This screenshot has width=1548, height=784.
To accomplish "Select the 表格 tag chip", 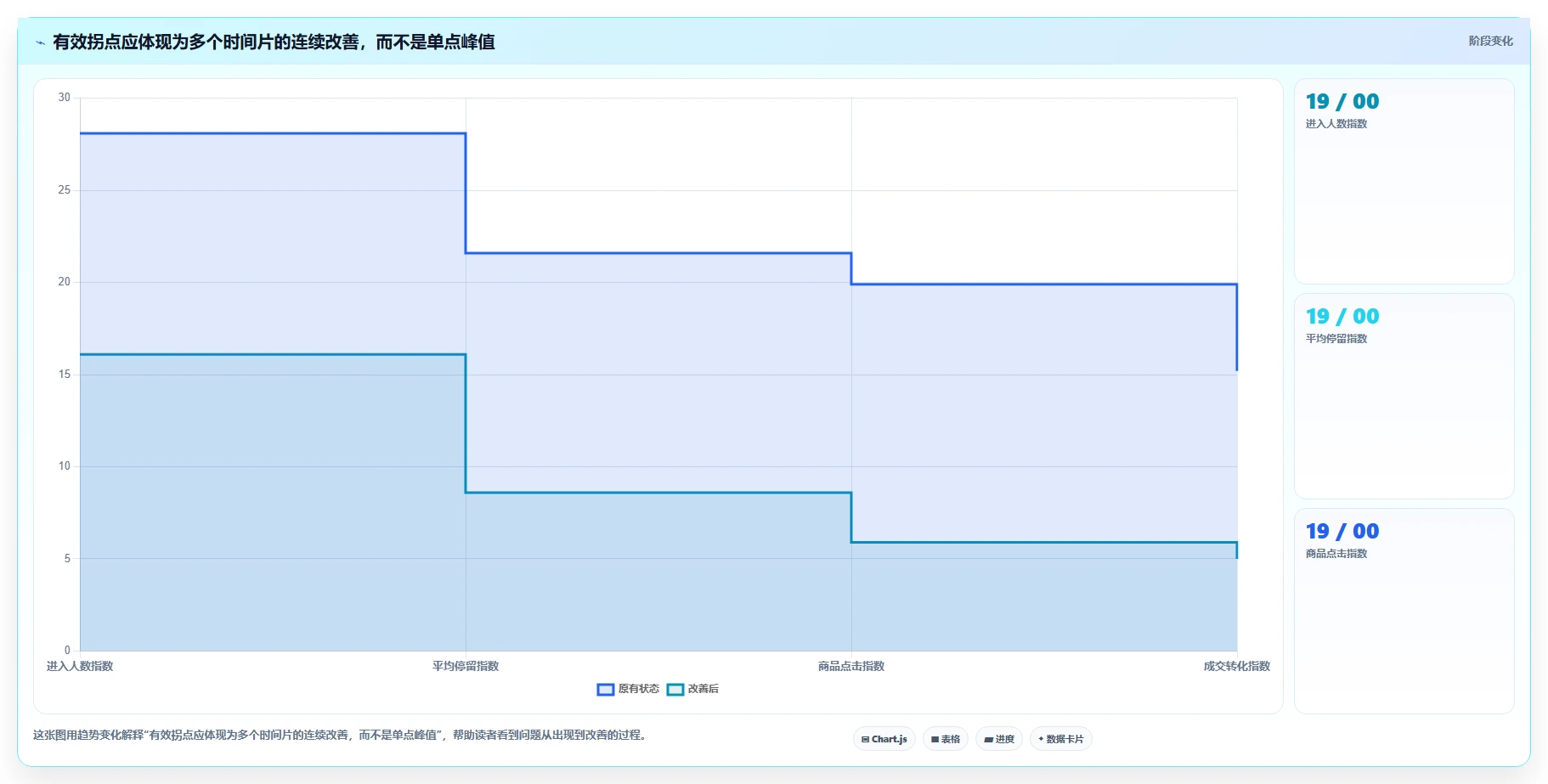I will coord(946,739).
